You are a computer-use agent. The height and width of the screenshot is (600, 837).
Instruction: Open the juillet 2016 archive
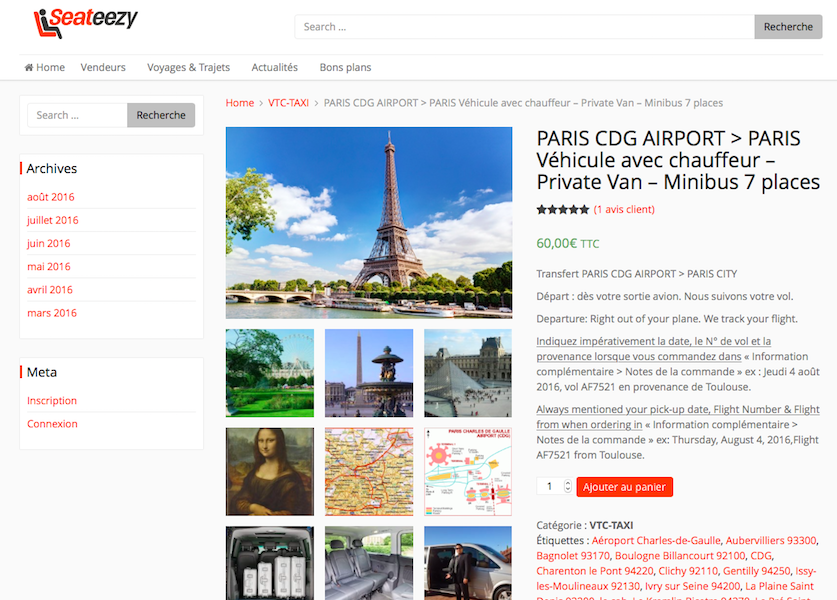tap(53, 220)
